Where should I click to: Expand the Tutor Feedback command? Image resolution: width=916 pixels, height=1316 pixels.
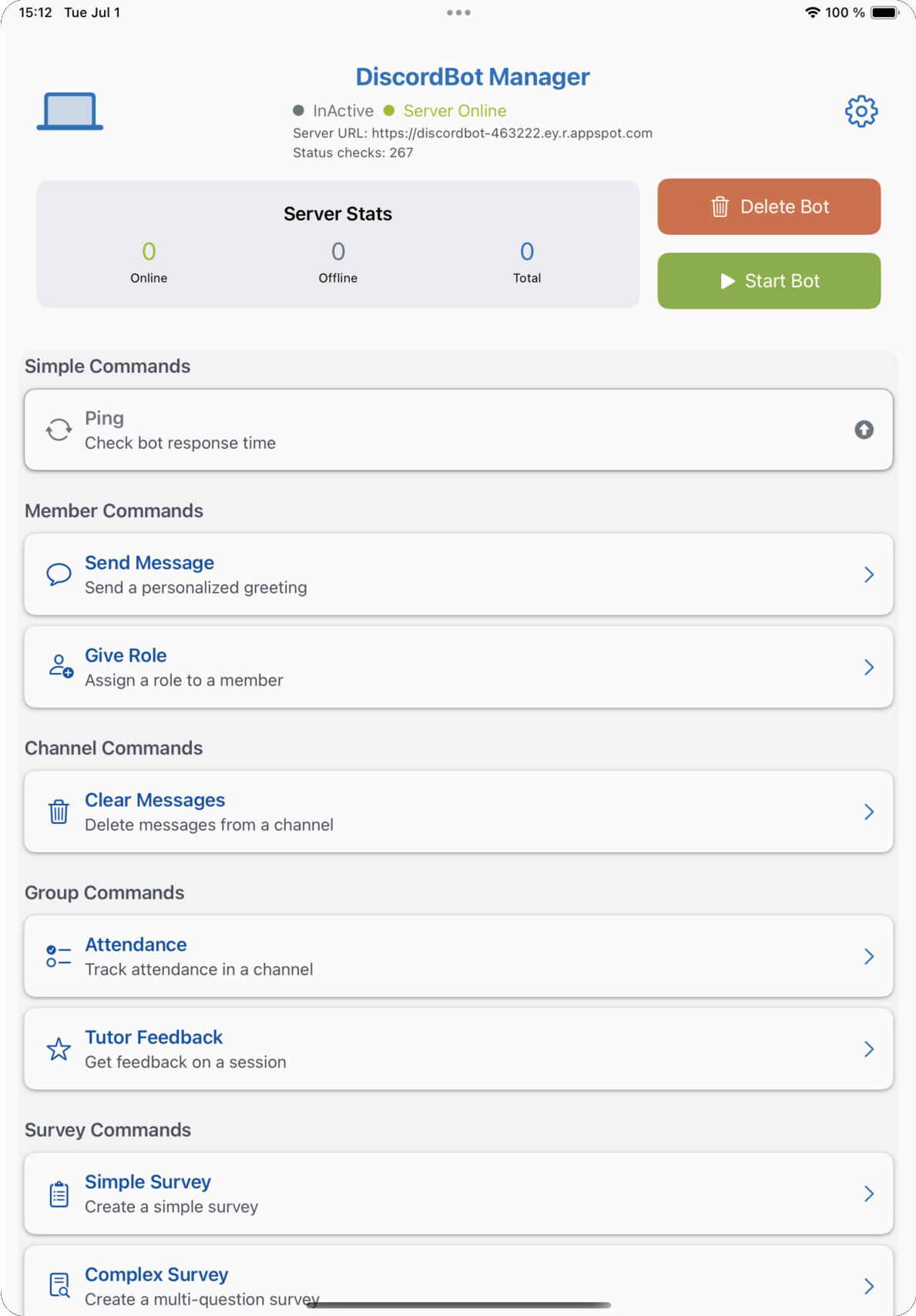point(869,1048)
